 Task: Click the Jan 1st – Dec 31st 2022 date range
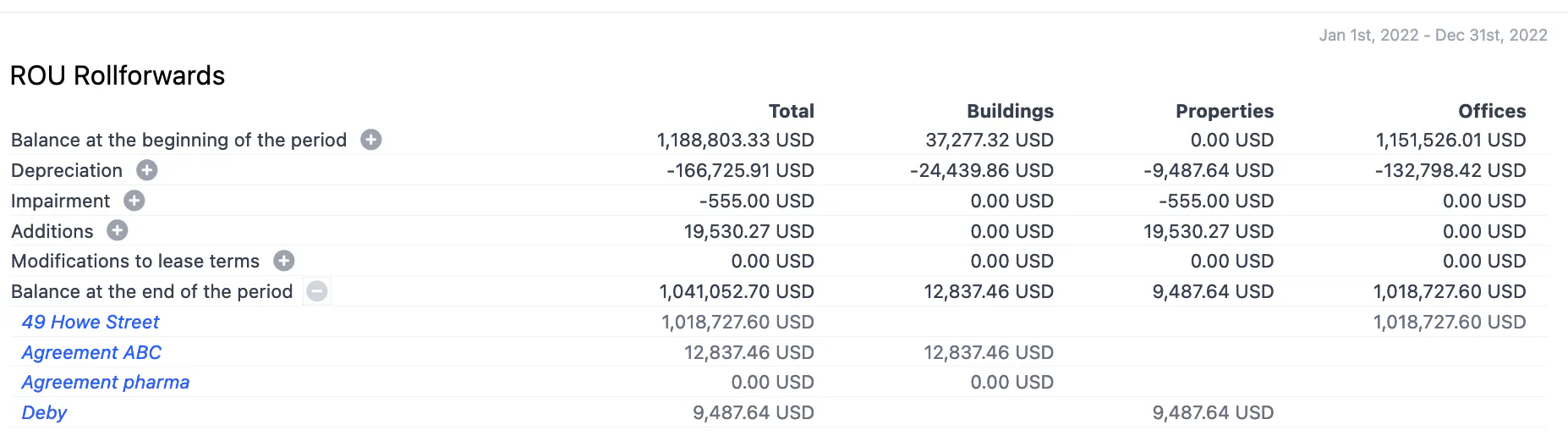coord(1433,35)
